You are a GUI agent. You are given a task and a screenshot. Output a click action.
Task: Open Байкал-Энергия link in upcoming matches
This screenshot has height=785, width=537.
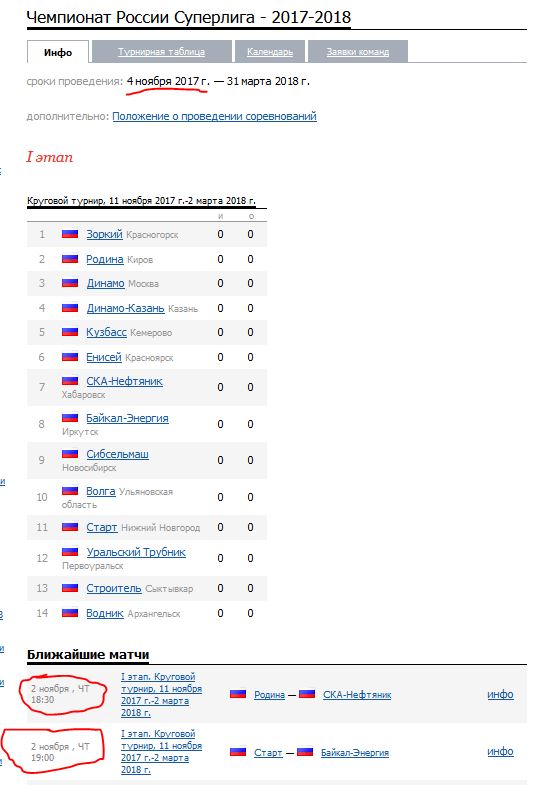[355, 752]
